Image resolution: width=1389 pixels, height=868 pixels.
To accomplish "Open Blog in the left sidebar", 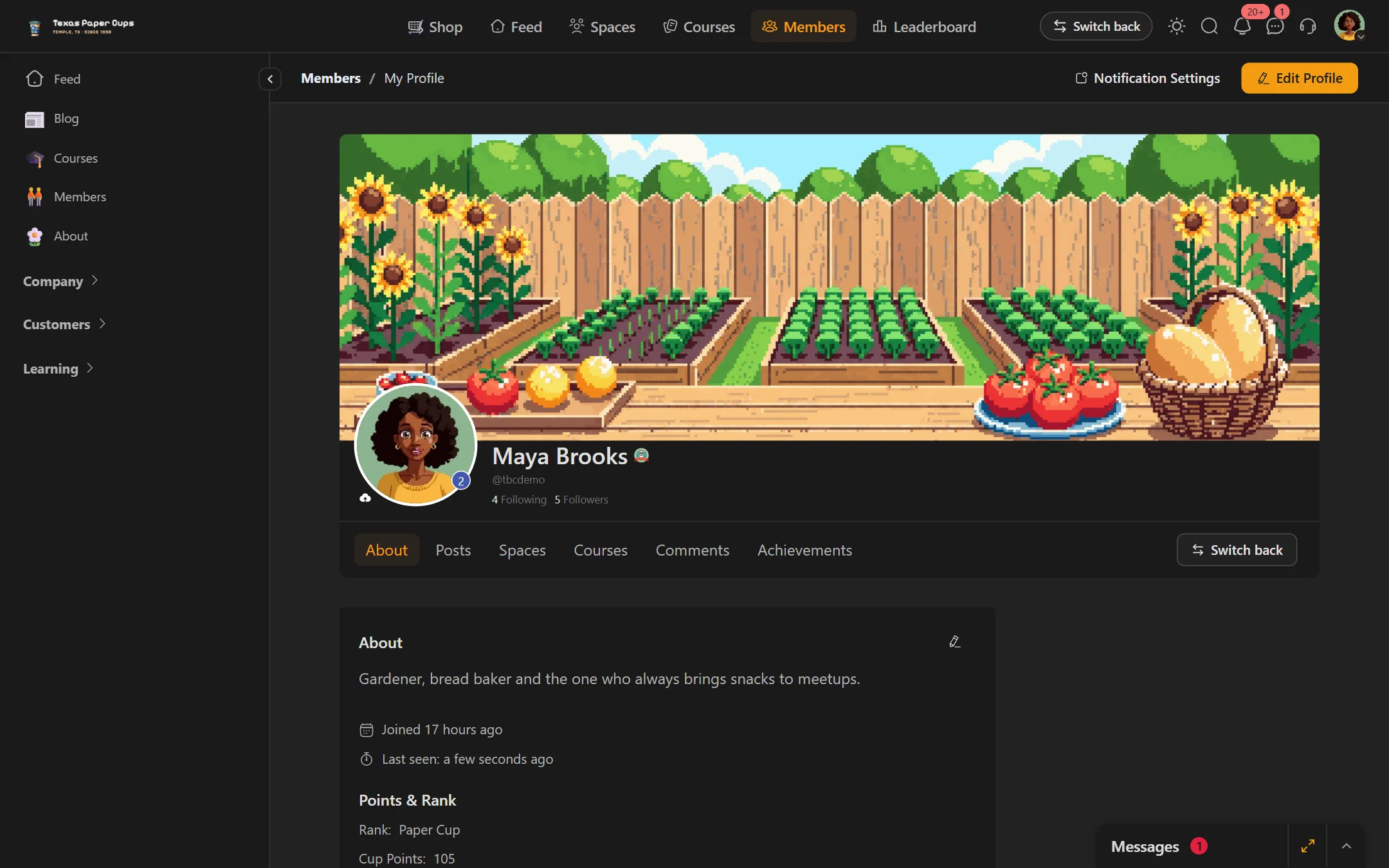I will pos(53,119).
